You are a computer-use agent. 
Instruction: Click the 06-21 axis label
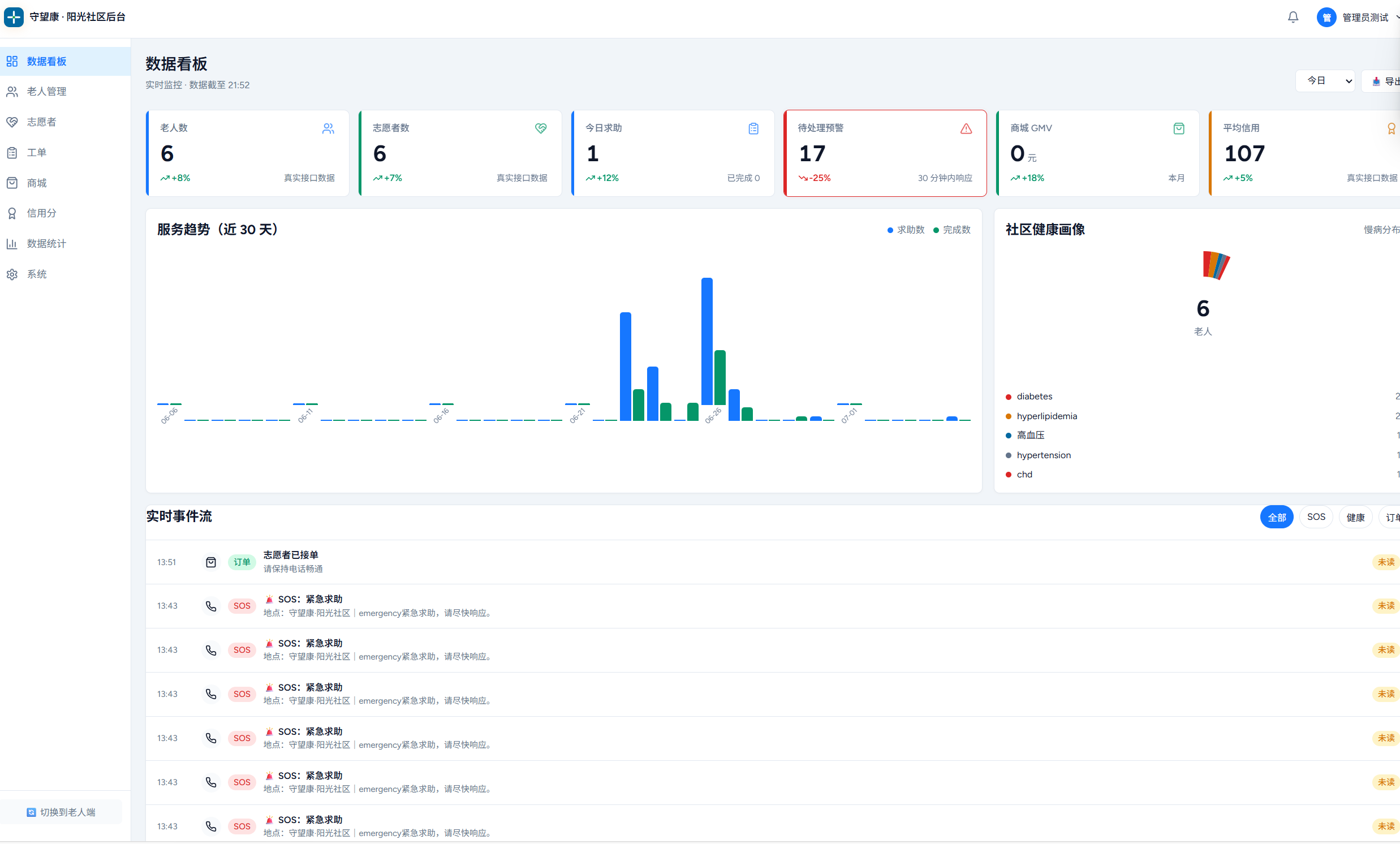pos(577,415)
